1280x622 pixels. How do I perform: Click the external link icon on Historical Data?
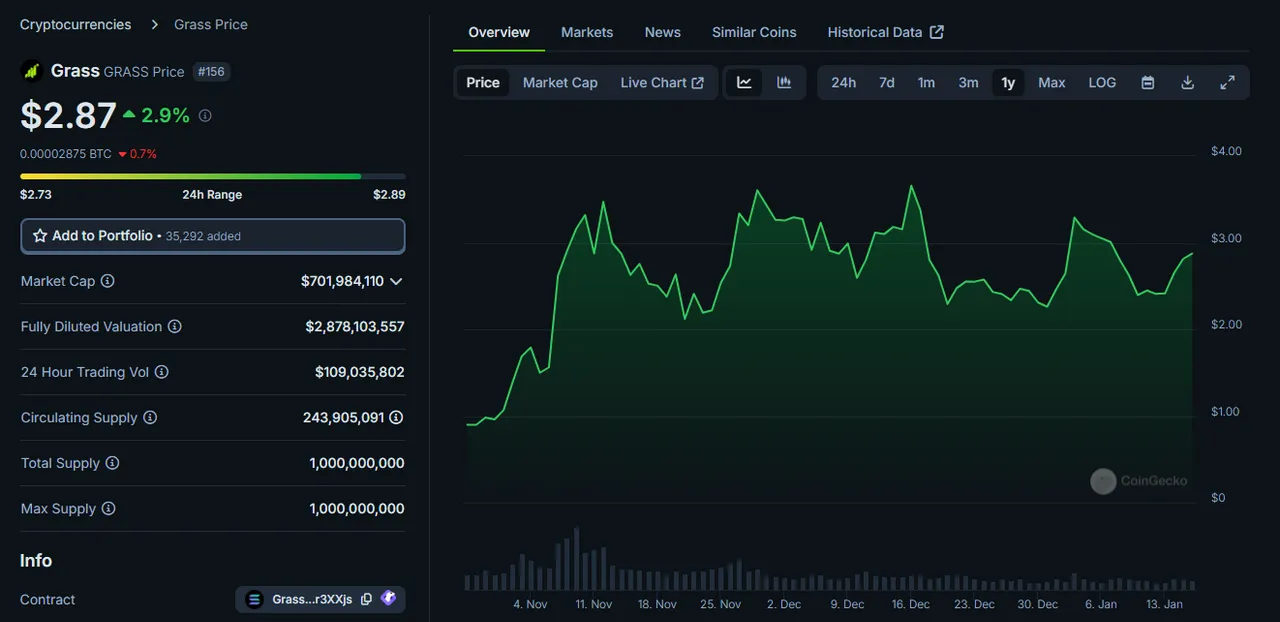937,32
